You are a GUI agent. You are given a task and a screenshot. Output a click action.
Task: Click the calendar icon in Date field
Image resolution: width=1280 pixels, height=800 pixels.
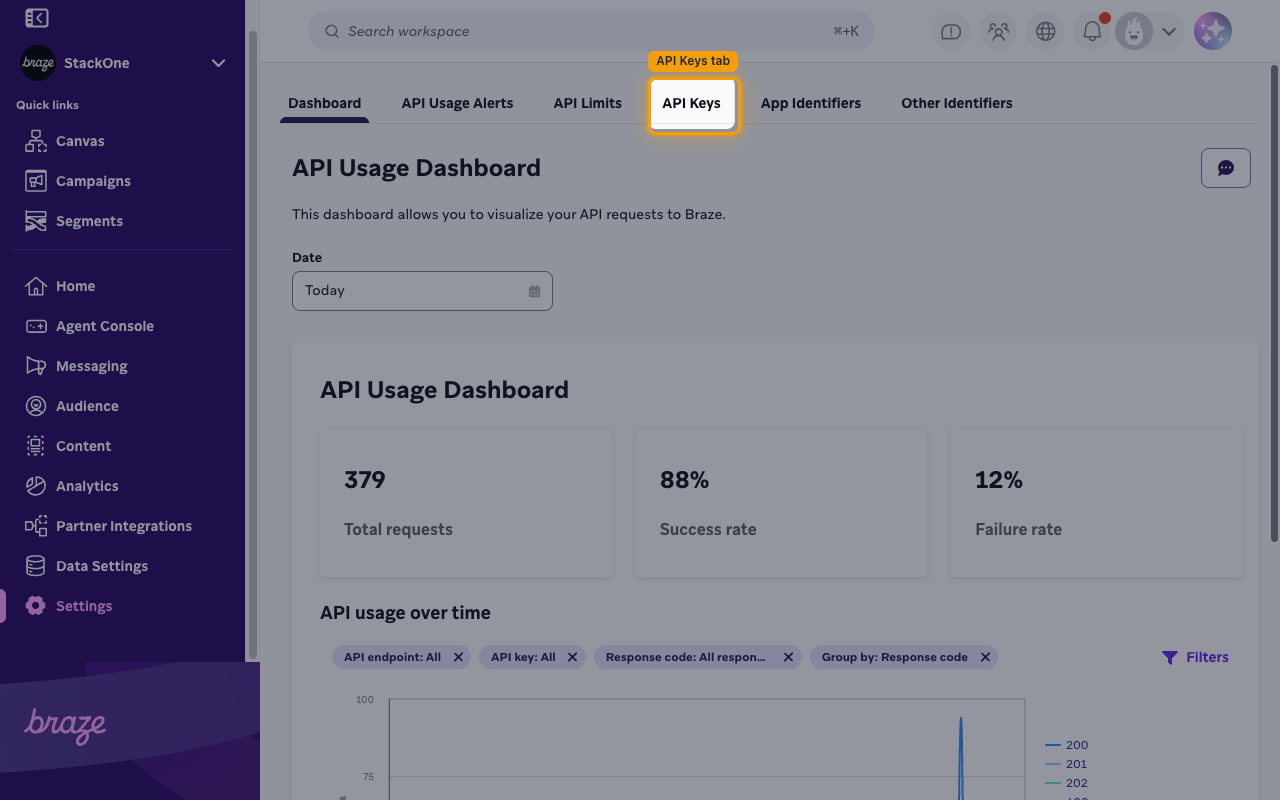pyautogui.click(x=534, y=291)
